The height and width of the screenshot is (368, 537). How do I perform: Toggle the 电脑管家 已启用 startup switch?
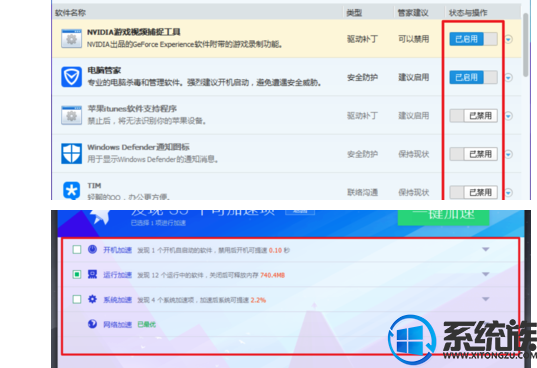point(473,77)
